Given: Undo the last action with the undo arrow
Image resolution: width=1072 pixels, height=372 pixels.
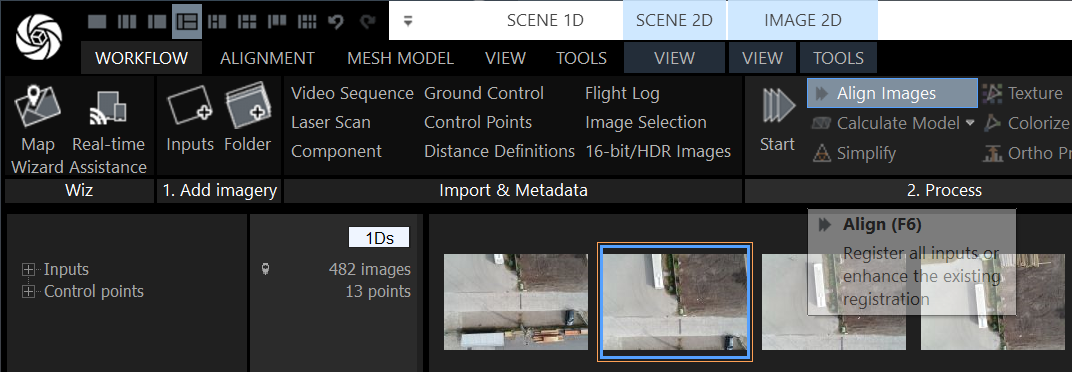Looking at the screenshot, I should (x=336, y=22).
